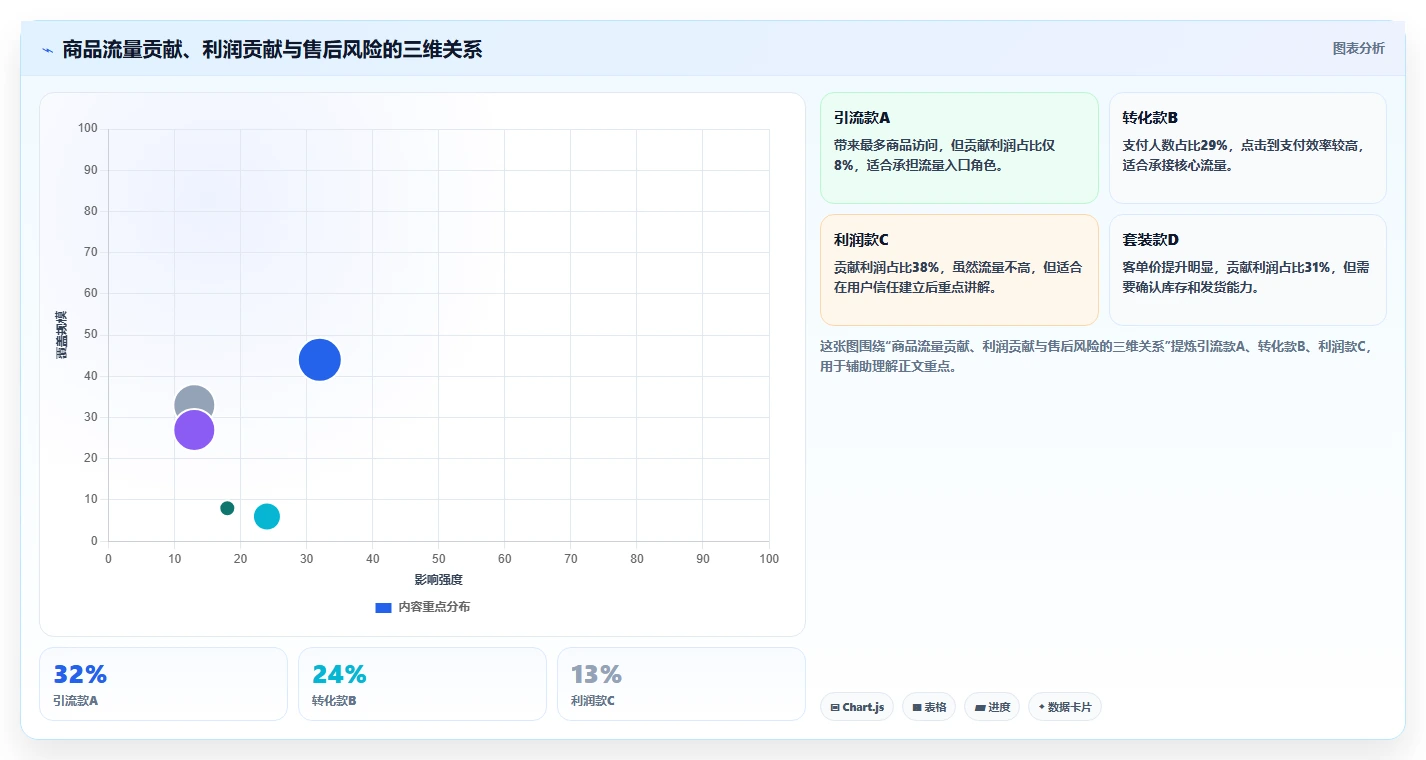1426x760 pixels.
Task: Click the small dark teal bubble
Action: [227, 508]
